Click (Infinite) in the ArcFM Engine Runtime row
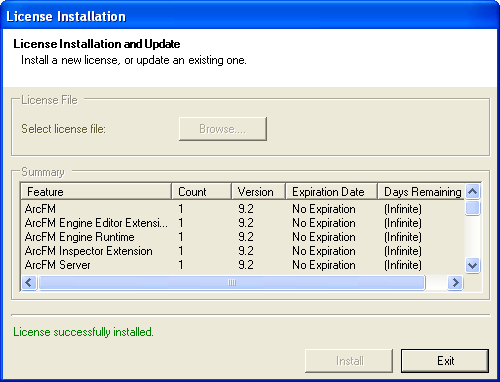Image resolution: width=500 pixels, height=382 pixels. [403, 237]
